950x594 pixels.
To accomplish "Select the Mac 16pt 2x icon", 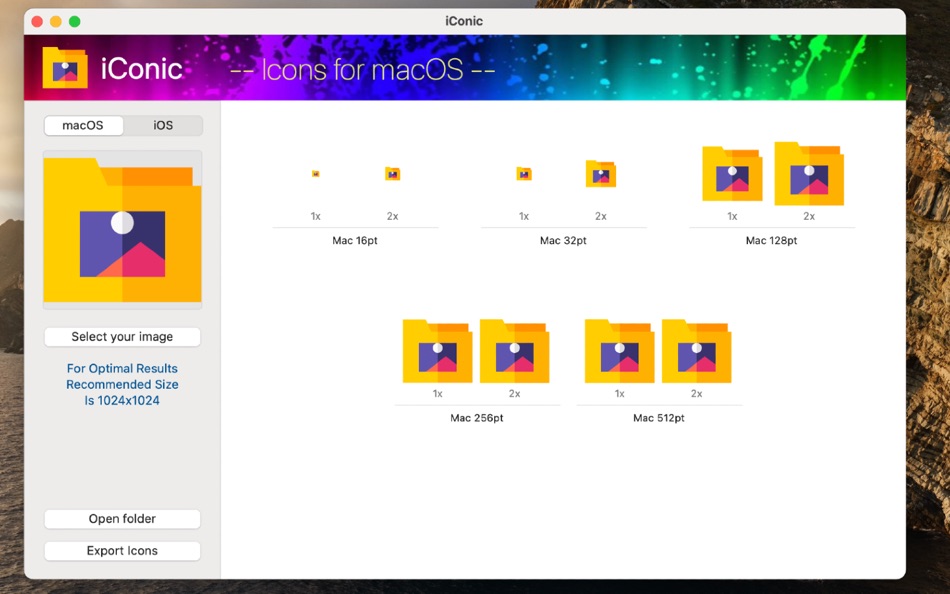I will 393,174.
